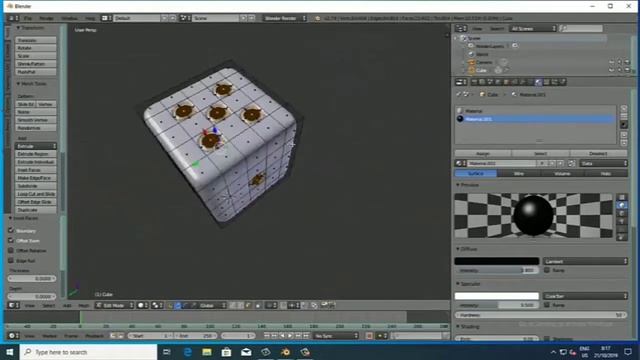The width and height of the screenshot is (640, 360).
Task: Open the Select menu in 3D view header
Action: pos(49,305)
